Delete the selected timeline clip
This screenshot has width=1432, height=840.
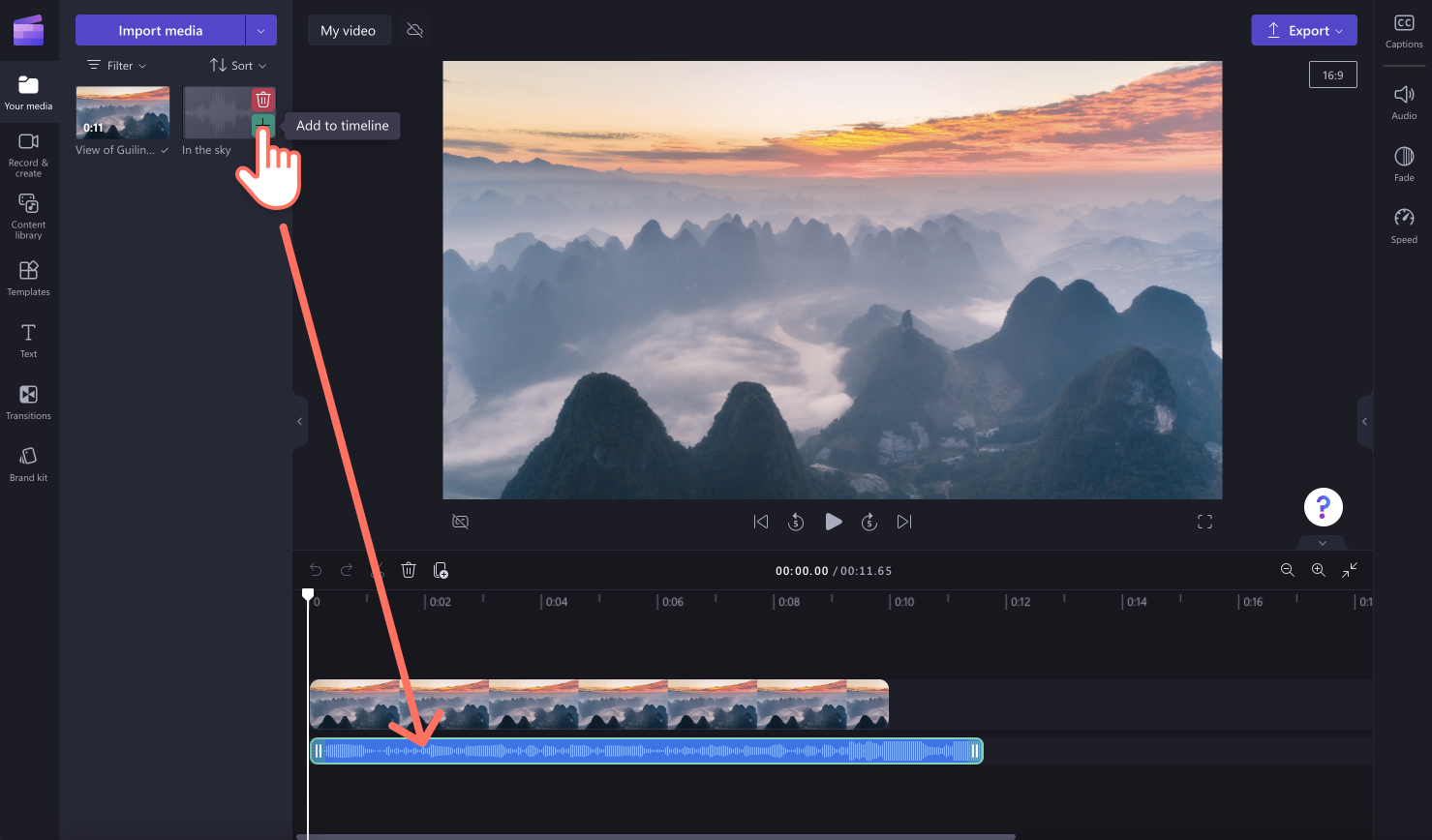pos(409,570)
